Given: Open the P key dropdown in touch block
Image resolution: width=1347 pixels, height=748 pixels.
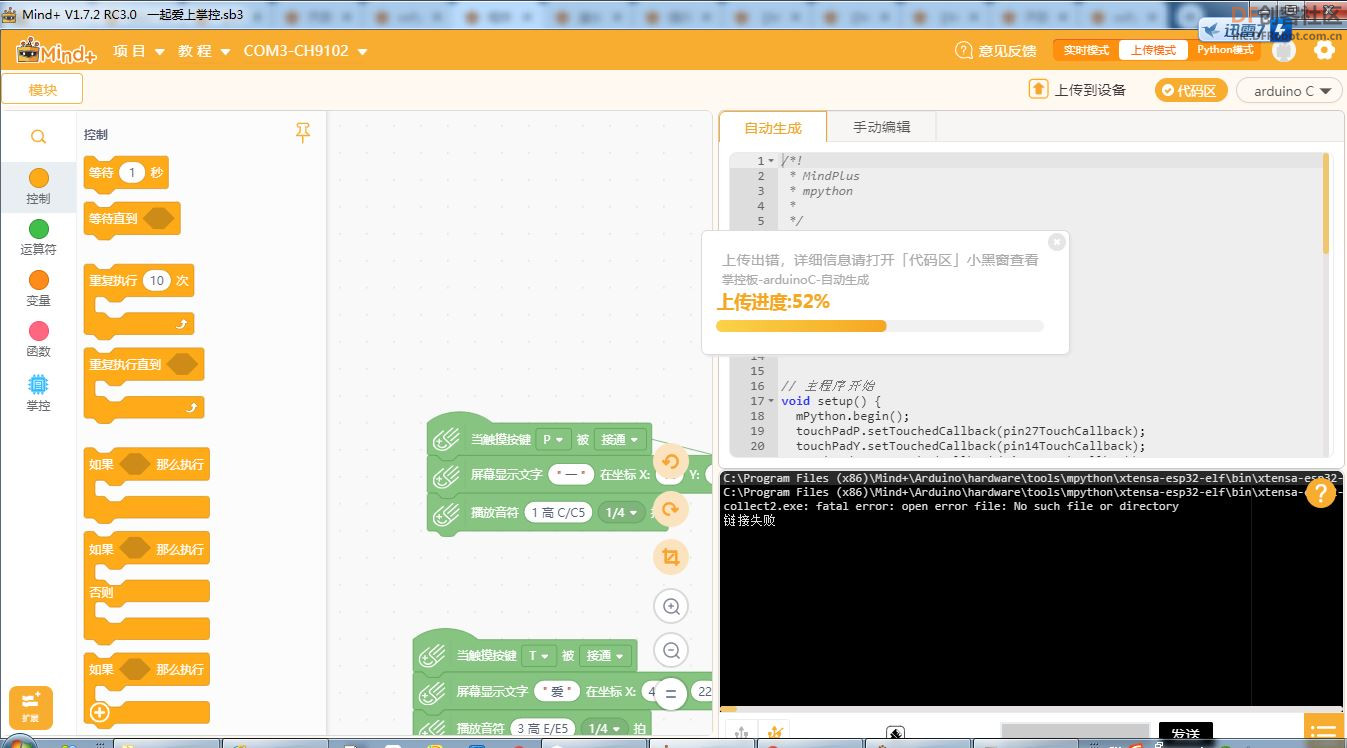Looking at the screenshot, I should coord(552,439).
